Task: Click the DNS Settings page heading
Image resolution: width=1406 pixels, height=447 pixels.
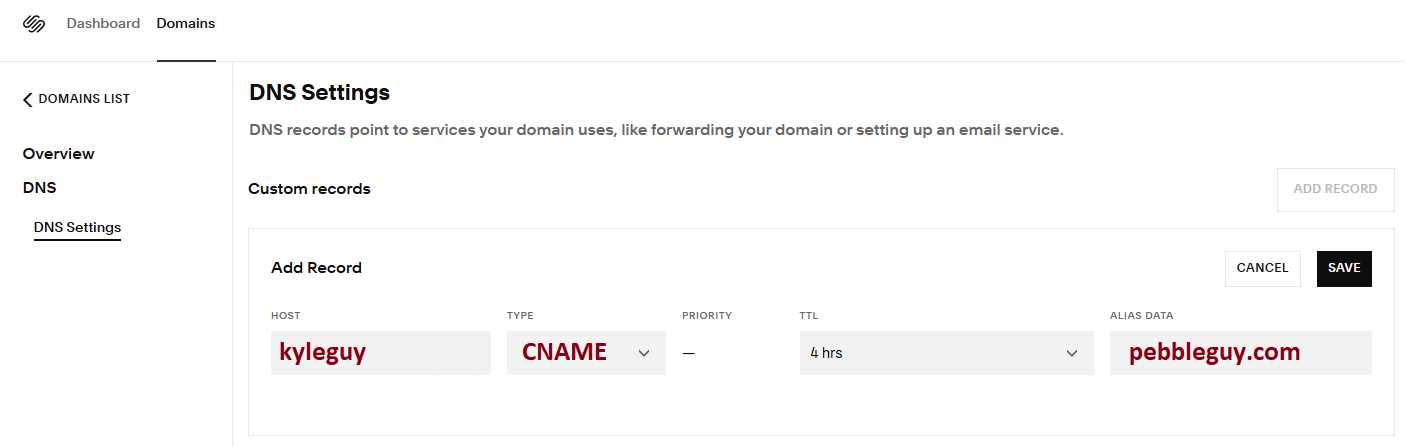Action: tap(319, 93)
